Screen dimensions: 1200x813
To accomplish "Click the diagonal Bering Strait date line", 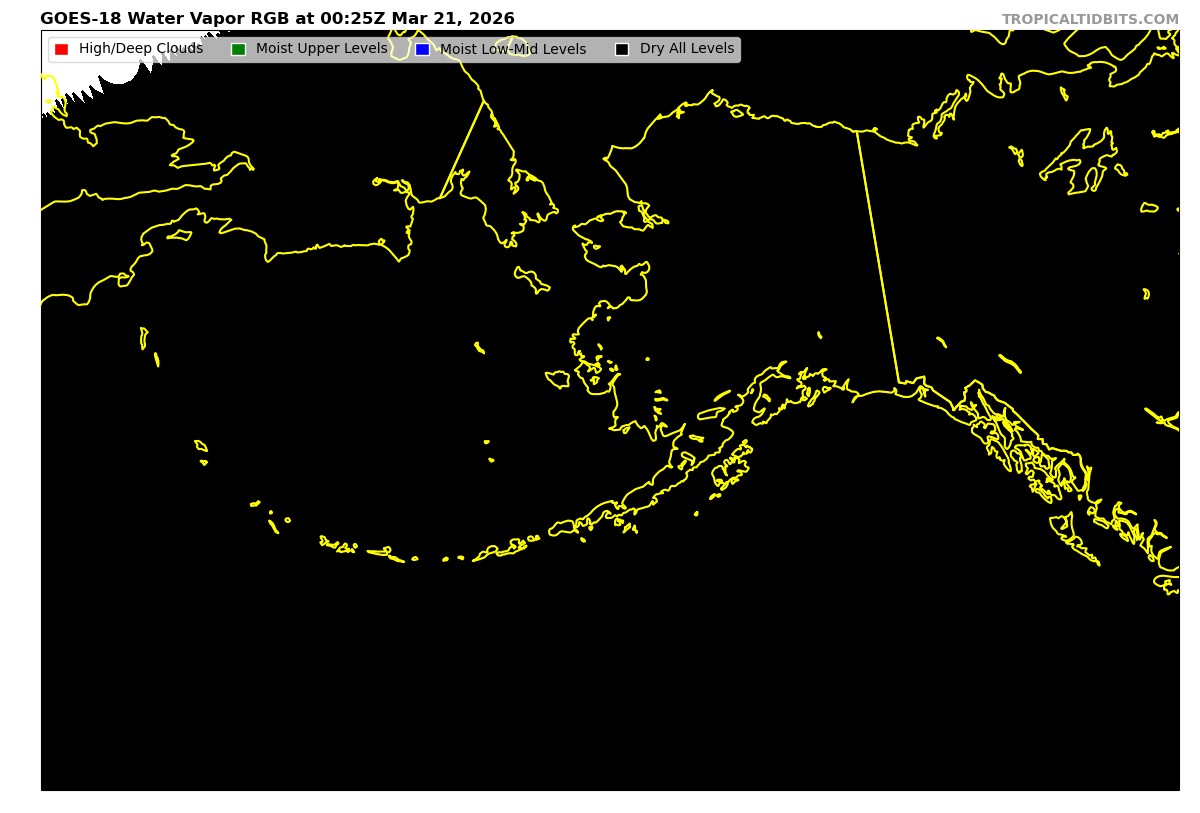I will click(462, 148).
